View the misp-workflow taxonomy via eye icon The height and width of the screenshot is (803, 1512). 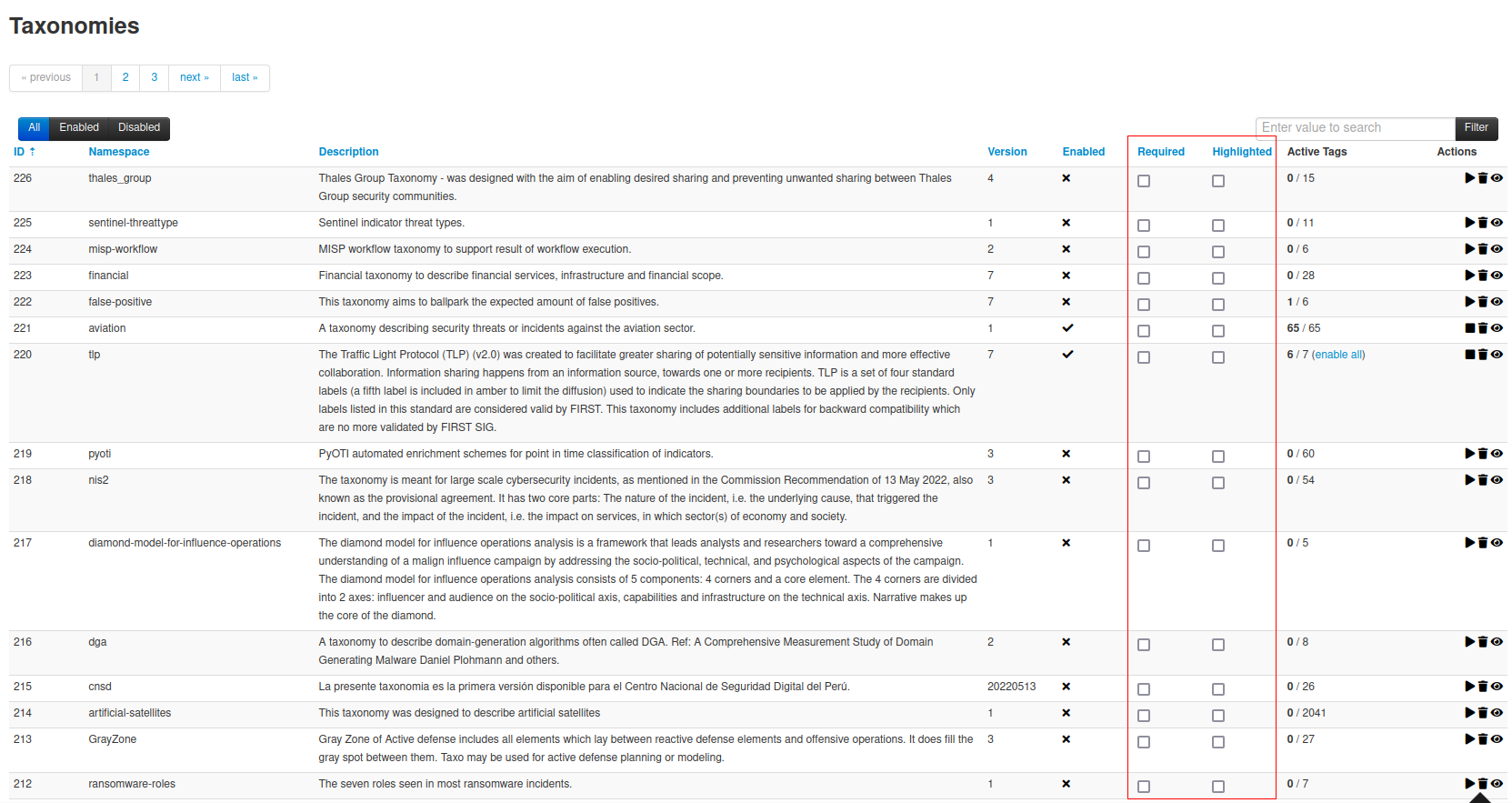point(1497,249)
